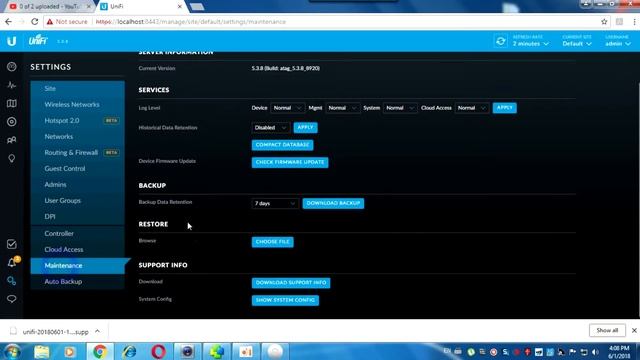The image size is (640, 360).
Task: Open the download item arrow menu
Action: pos(97,331)
